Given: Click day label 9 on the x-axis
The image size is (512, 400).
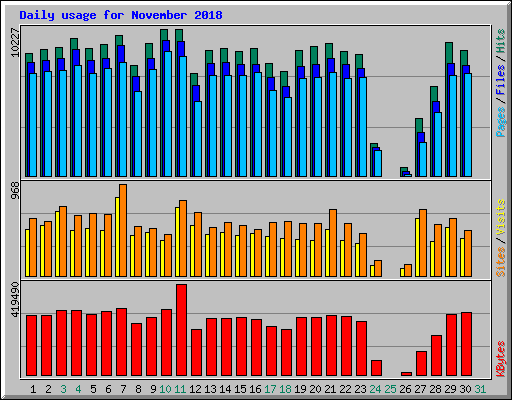Looking at the screenshot, I should tap(153, 389).
